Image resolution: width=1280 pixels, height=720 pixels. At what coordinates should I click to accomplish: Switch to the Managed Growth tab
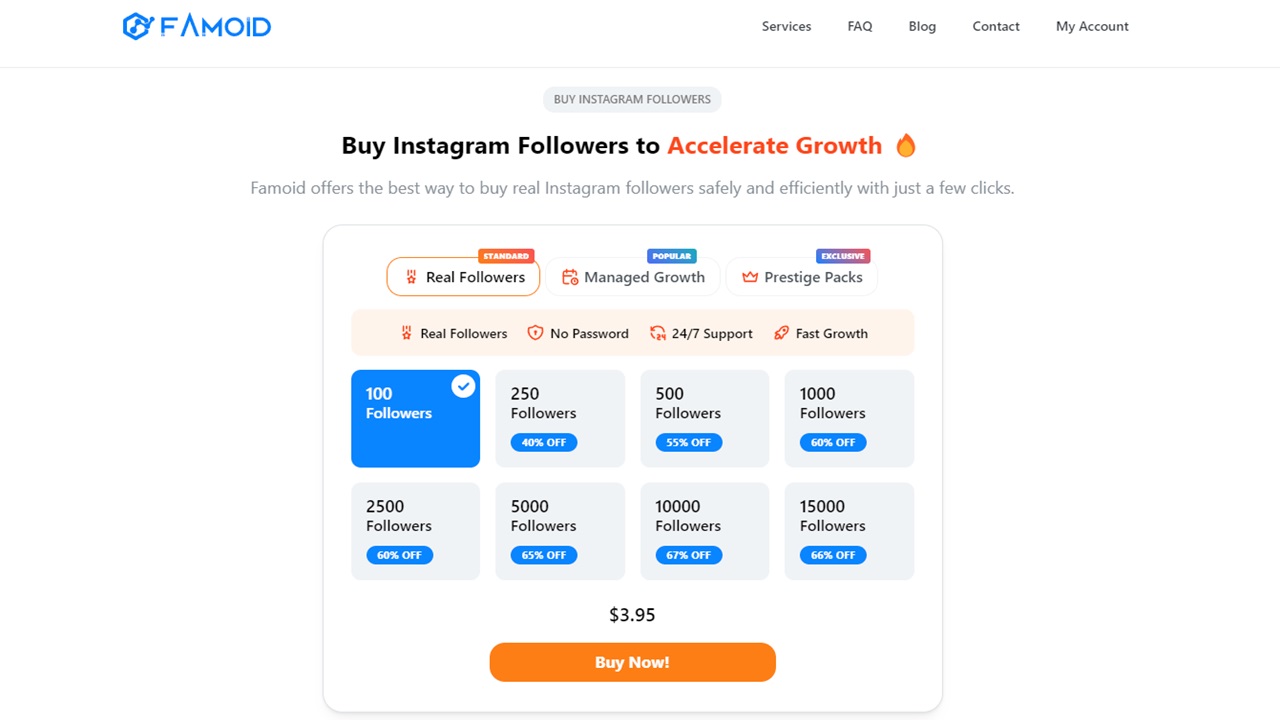tap(633, 277)
